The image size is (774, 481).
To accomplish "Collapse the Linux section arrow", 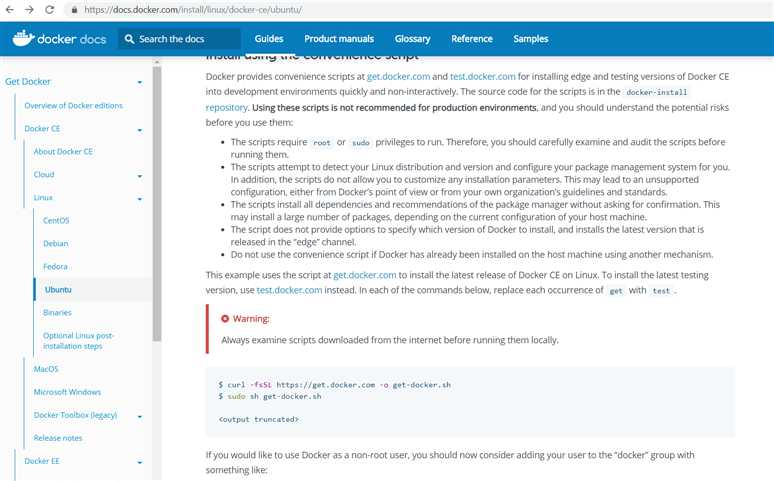I will coord(140,199).
